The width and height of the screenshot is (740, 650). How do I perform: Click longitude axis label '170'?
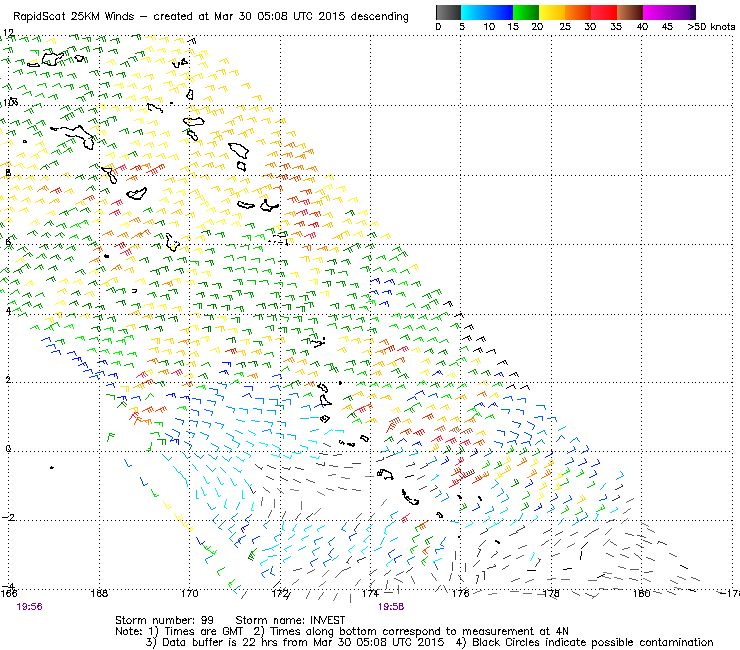click(190, 593)
